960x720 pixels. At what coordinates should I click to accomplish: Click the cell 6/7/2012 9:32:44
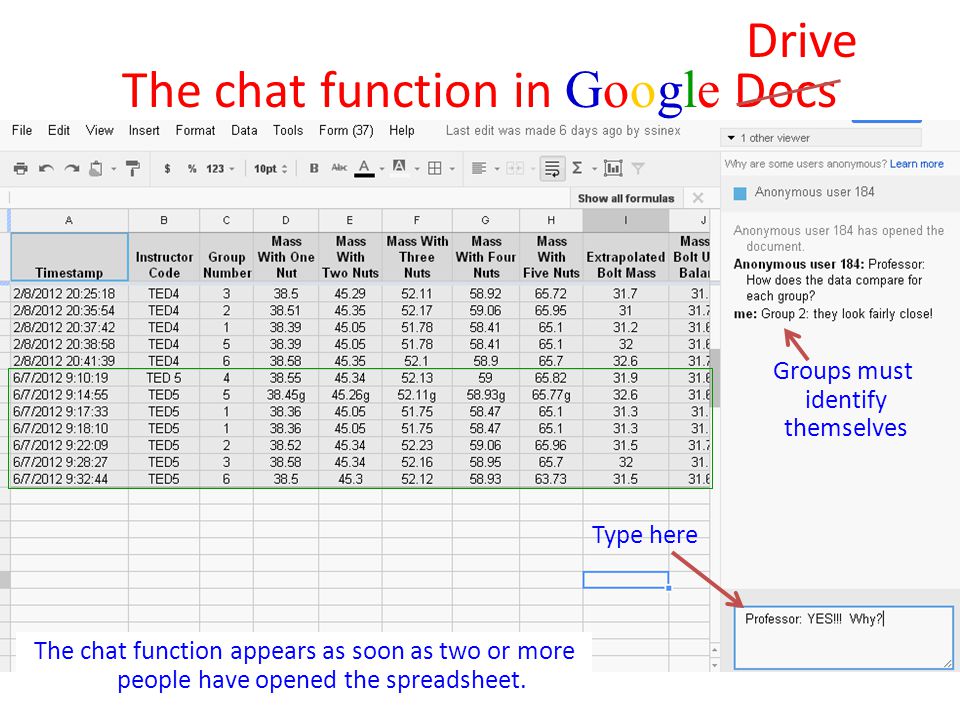[x=69, y=479]
